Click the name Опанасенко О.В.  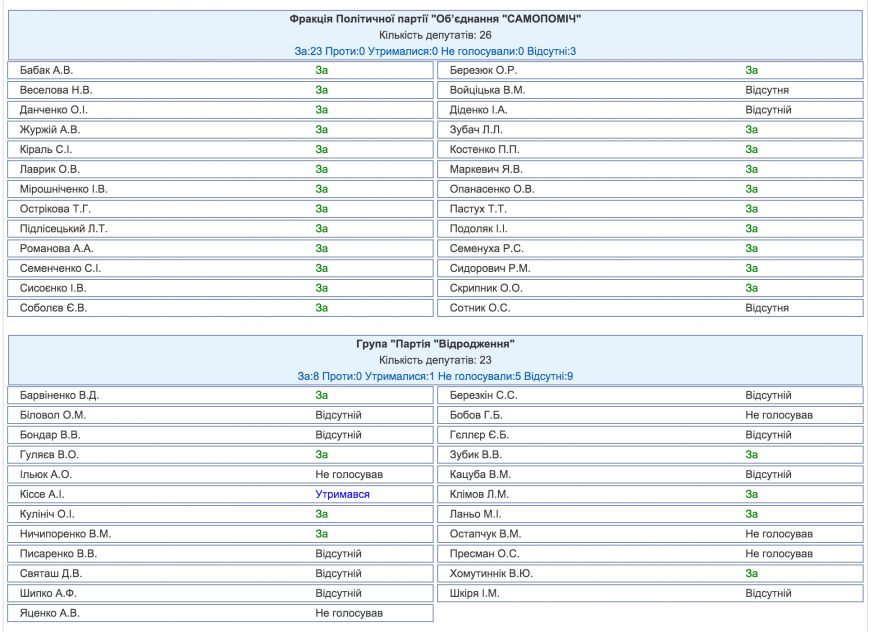pyautogui.click(x=492, y=189)
